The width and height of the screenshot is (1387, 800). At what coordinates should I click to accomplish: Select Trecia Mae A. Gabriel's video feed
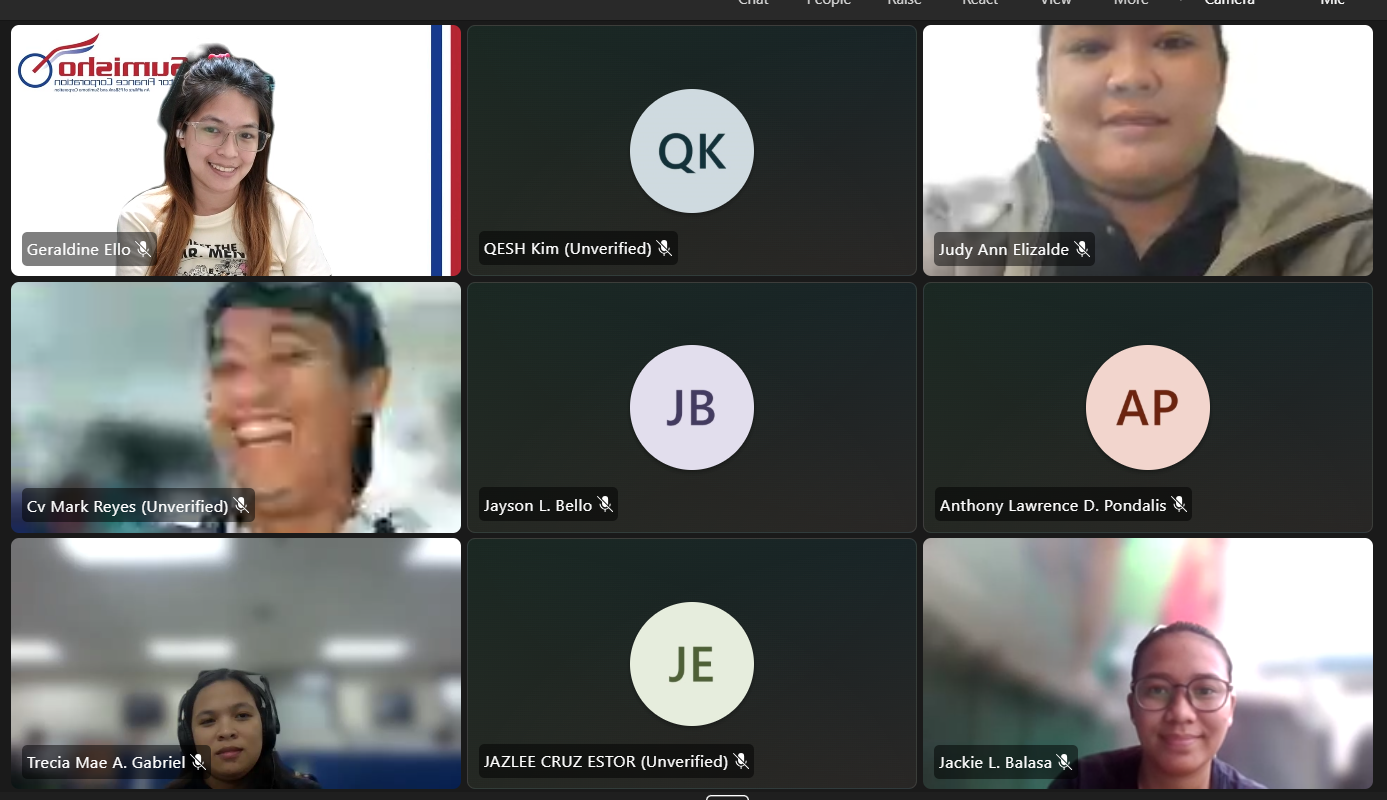click(x=236, y=664)
